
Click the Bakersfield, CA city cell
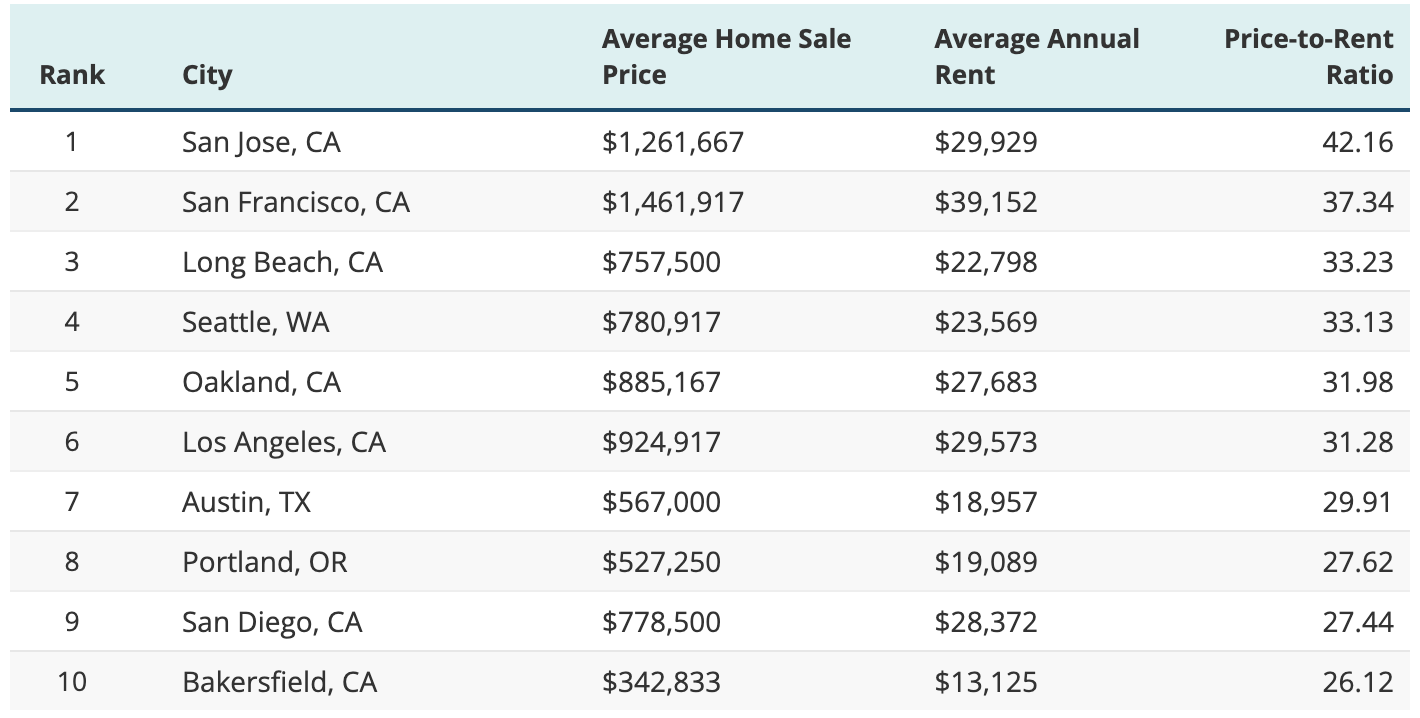[279, 682]
